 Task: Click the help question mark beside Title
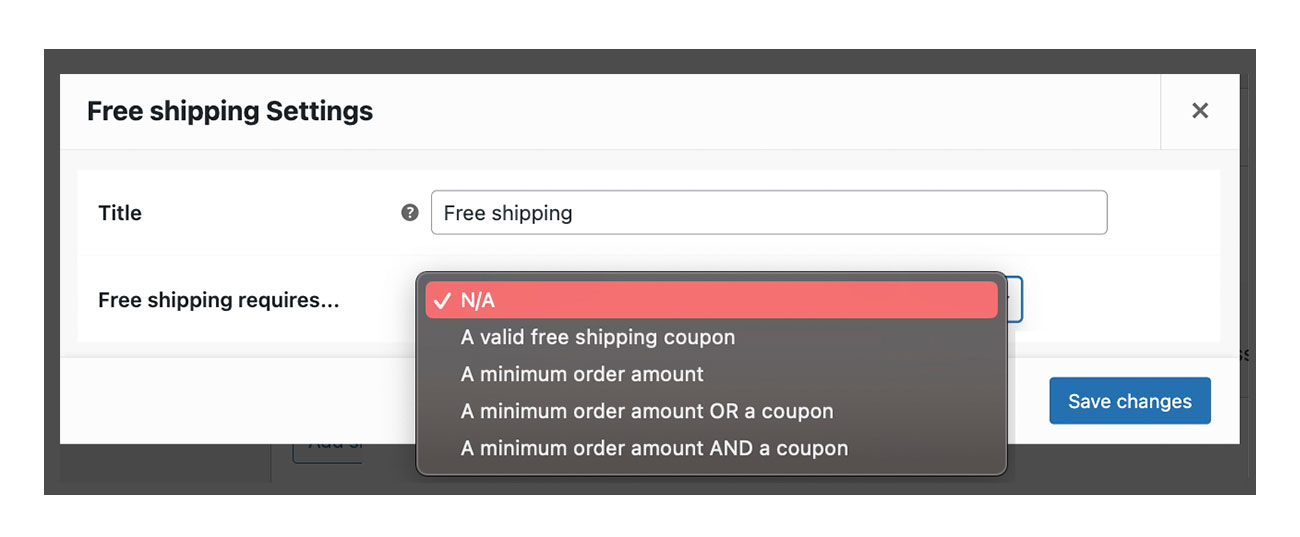pos(409,212)
